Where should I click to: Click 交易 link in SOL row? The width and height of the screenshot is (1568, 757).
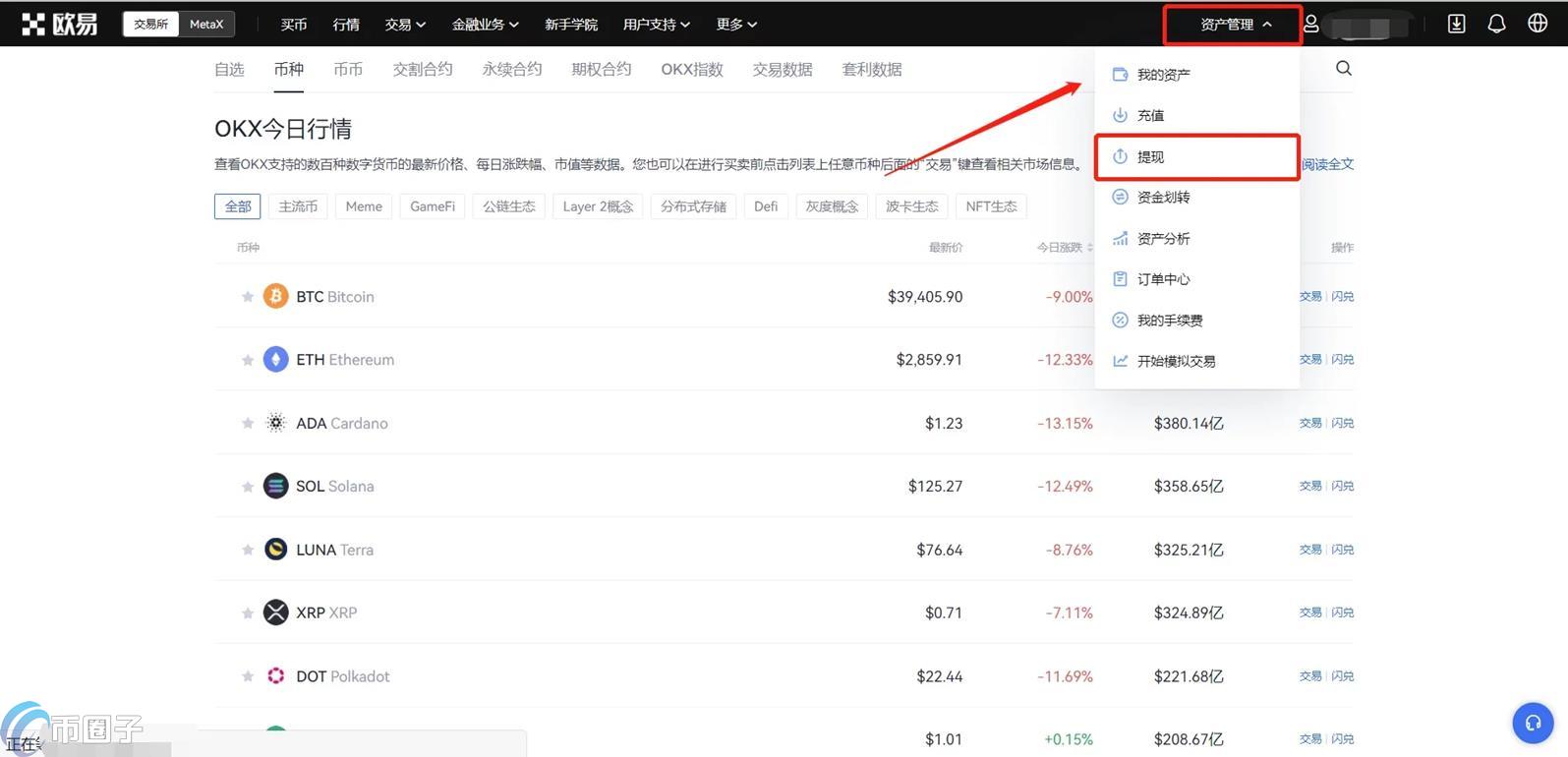(x=1310, y=486)
